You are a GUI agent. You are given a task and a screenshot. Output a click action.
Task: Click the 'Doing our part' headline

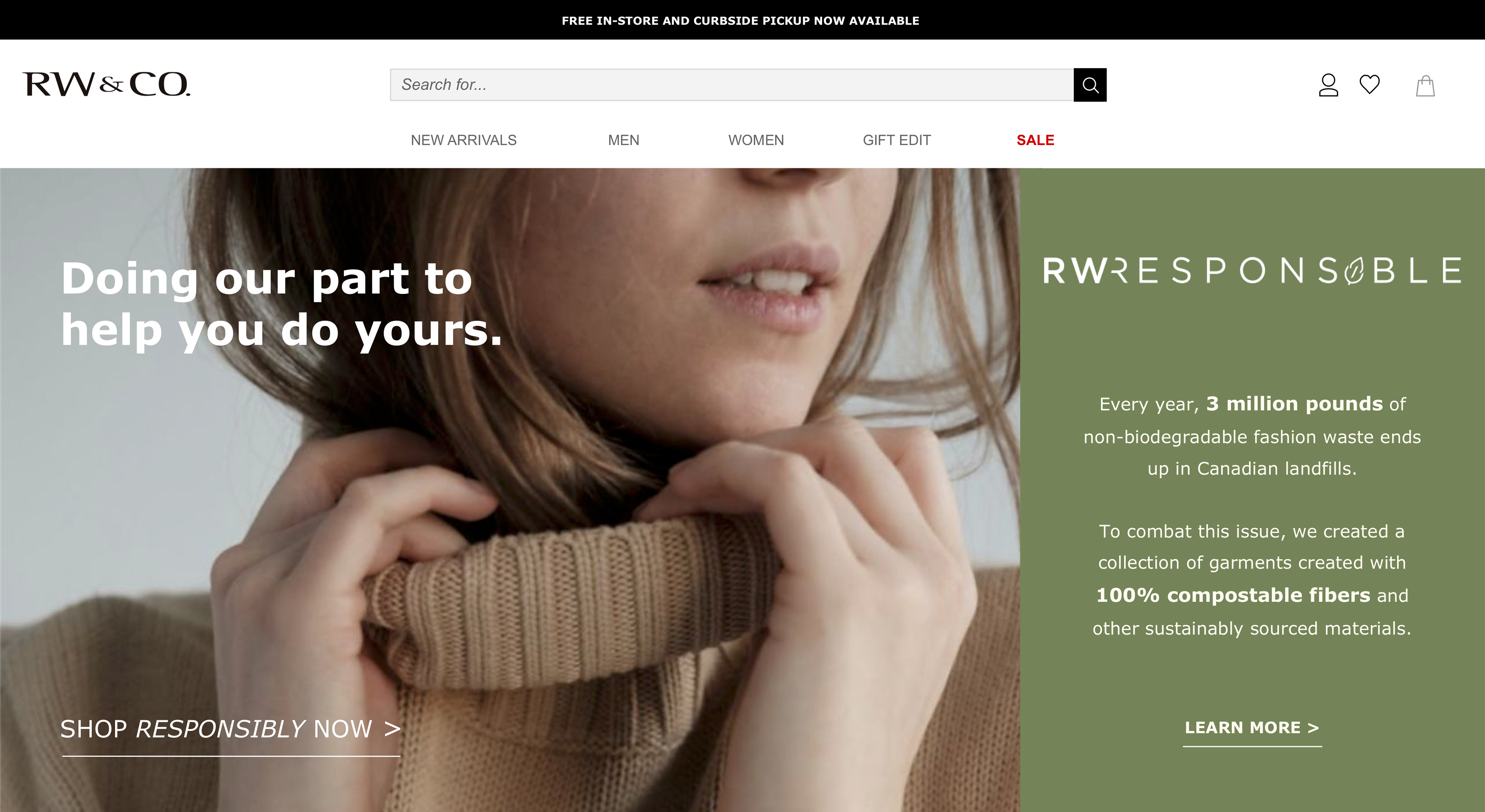click(x=281, y=304)
